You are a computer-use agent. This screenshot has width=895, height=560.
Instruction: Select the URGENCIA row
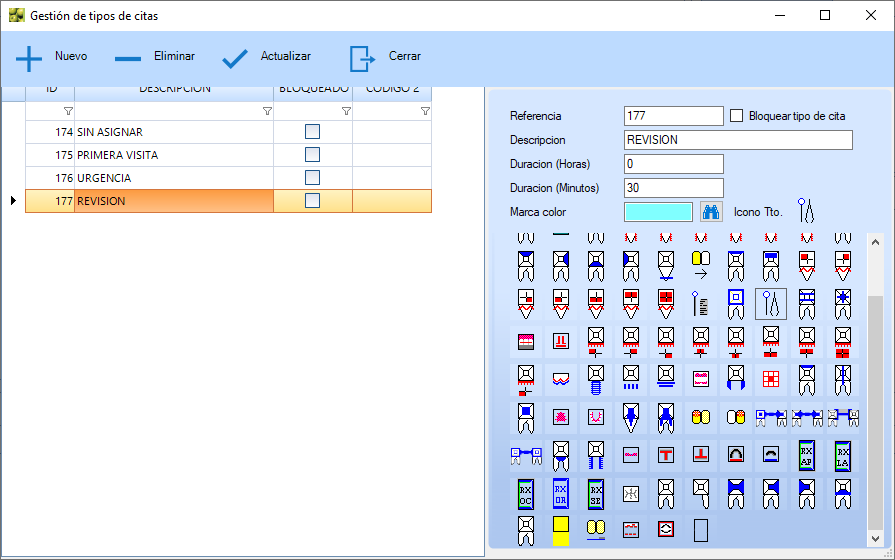tap(228, 178)
